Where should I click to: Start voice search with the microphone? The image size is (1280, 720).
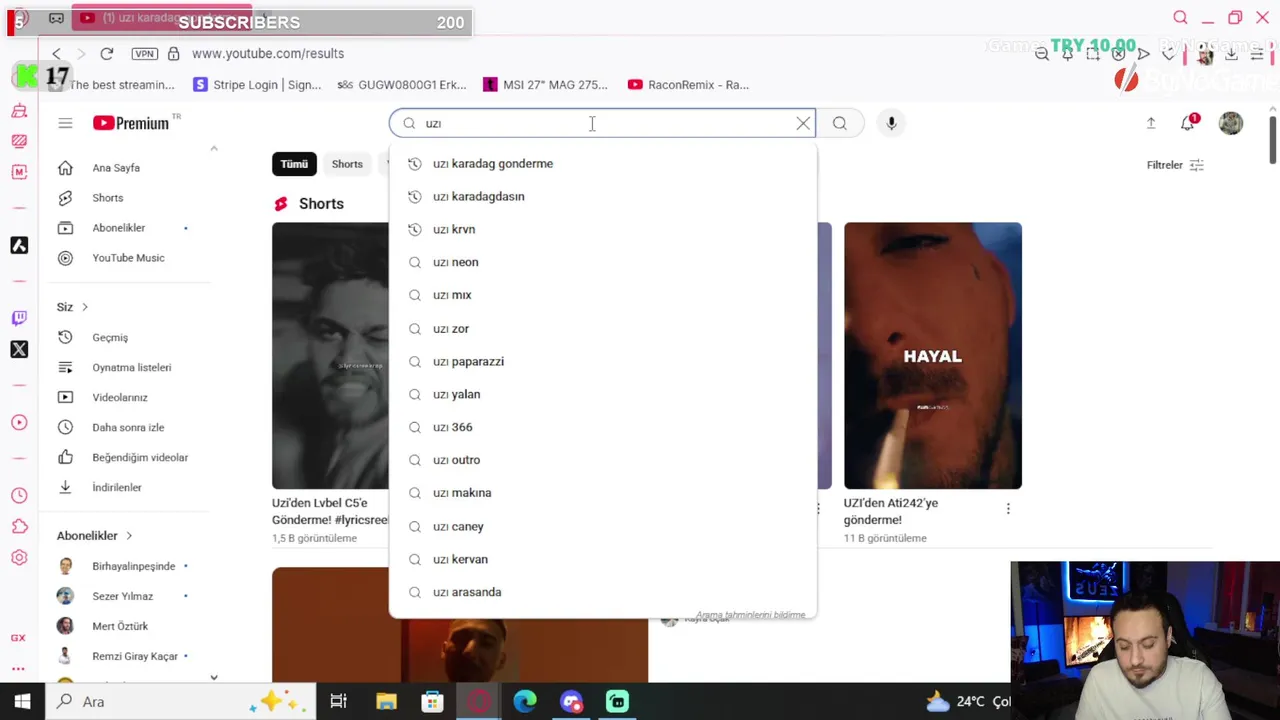pyautogui.click(x=891, y=123)
